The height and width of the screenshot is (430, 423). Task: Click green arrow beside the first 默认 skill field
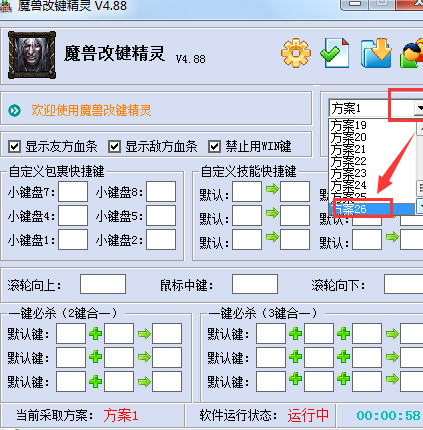272,189
